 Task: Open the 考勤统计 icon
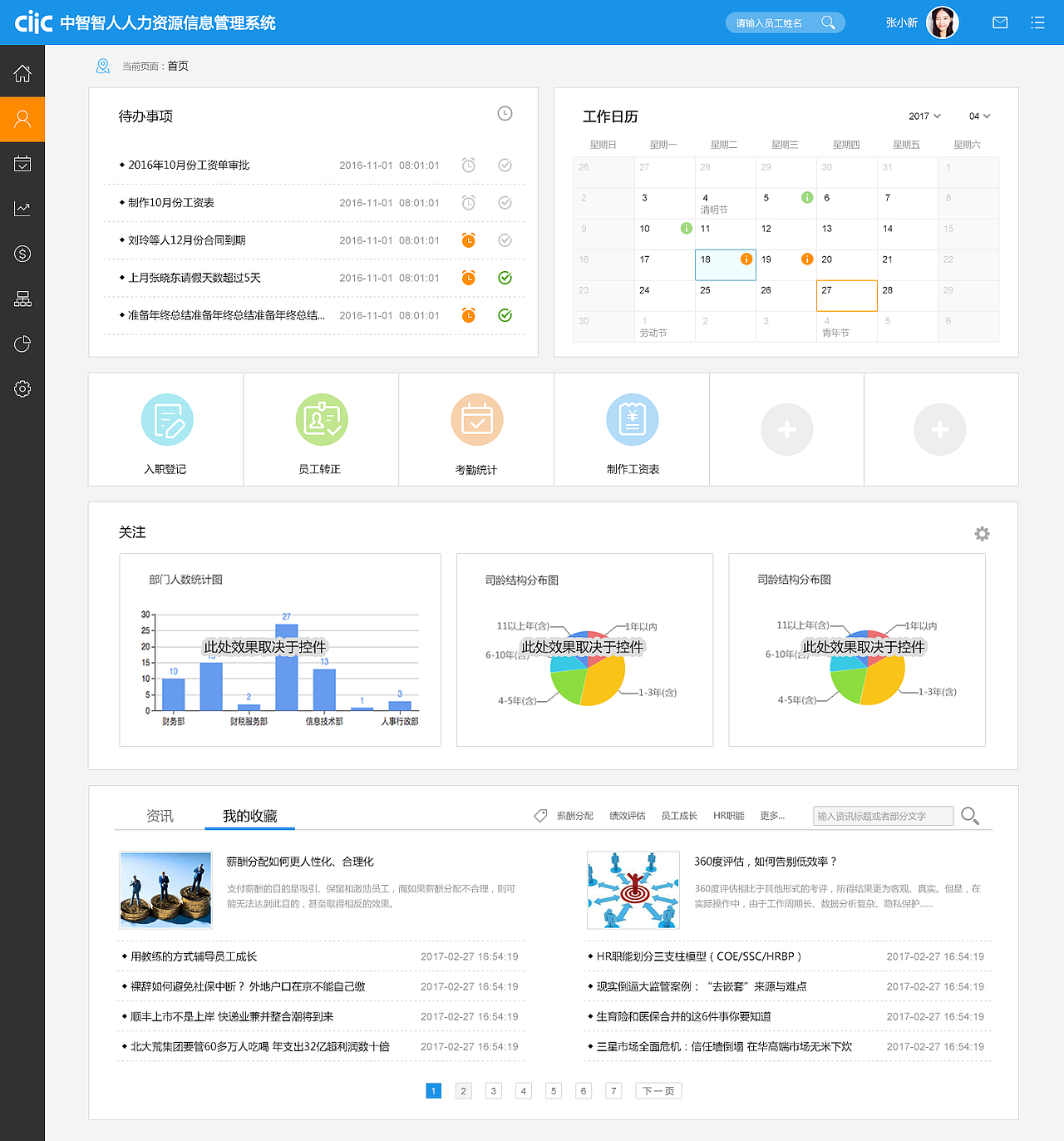(476, 419)
